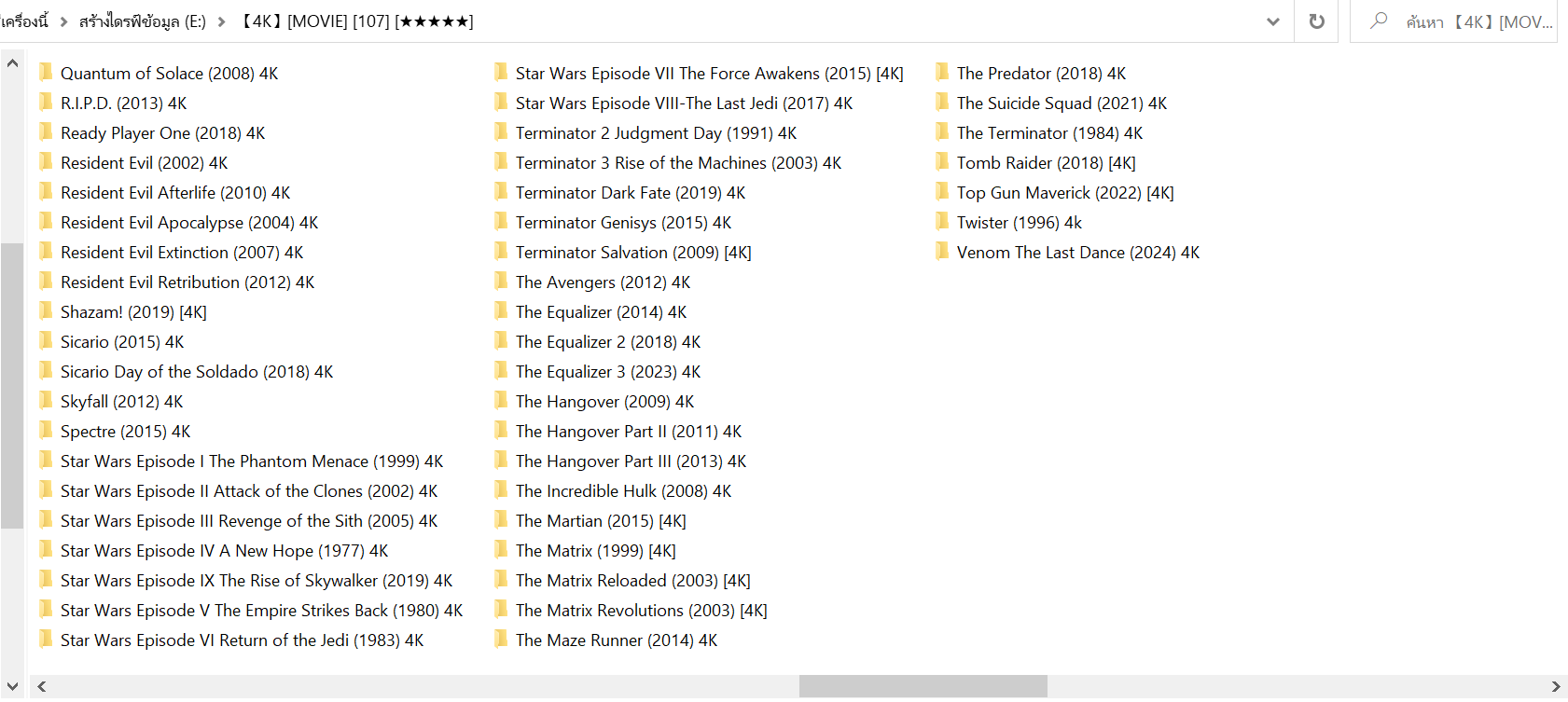Select "Sicario Day of the Soldado (2018) 4K"
This screenshot has height=702, width=1568.
(x=197, y=372)
